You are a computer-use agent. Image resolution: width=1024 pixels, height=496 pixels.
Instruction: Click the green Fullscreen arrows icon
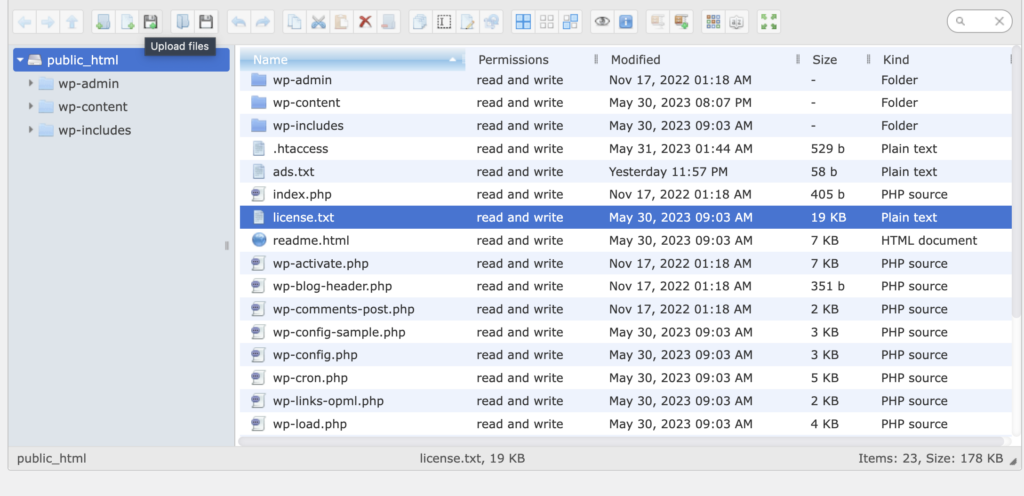pos(769,22)
